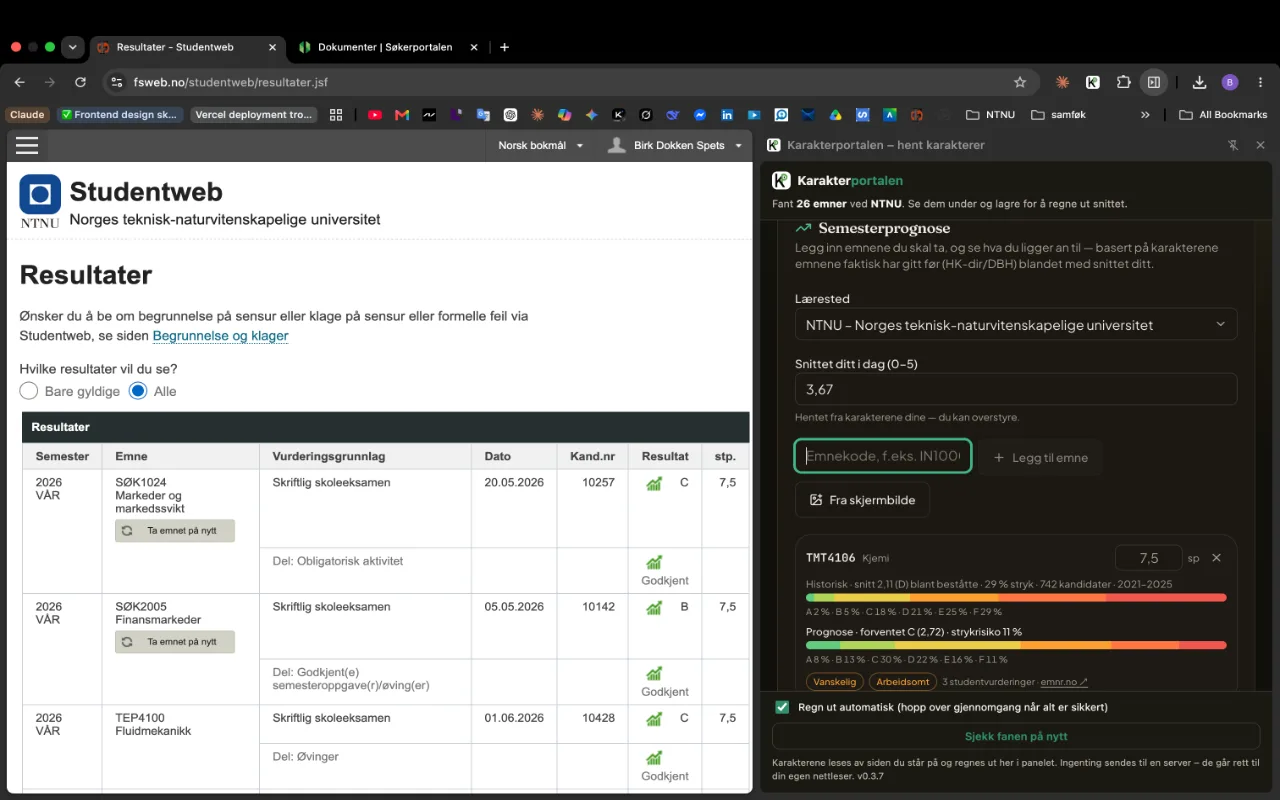This screenshot has width=1280, height=800.
Task: Select the Bare gyldige radio button
Action: pos(29,391)
